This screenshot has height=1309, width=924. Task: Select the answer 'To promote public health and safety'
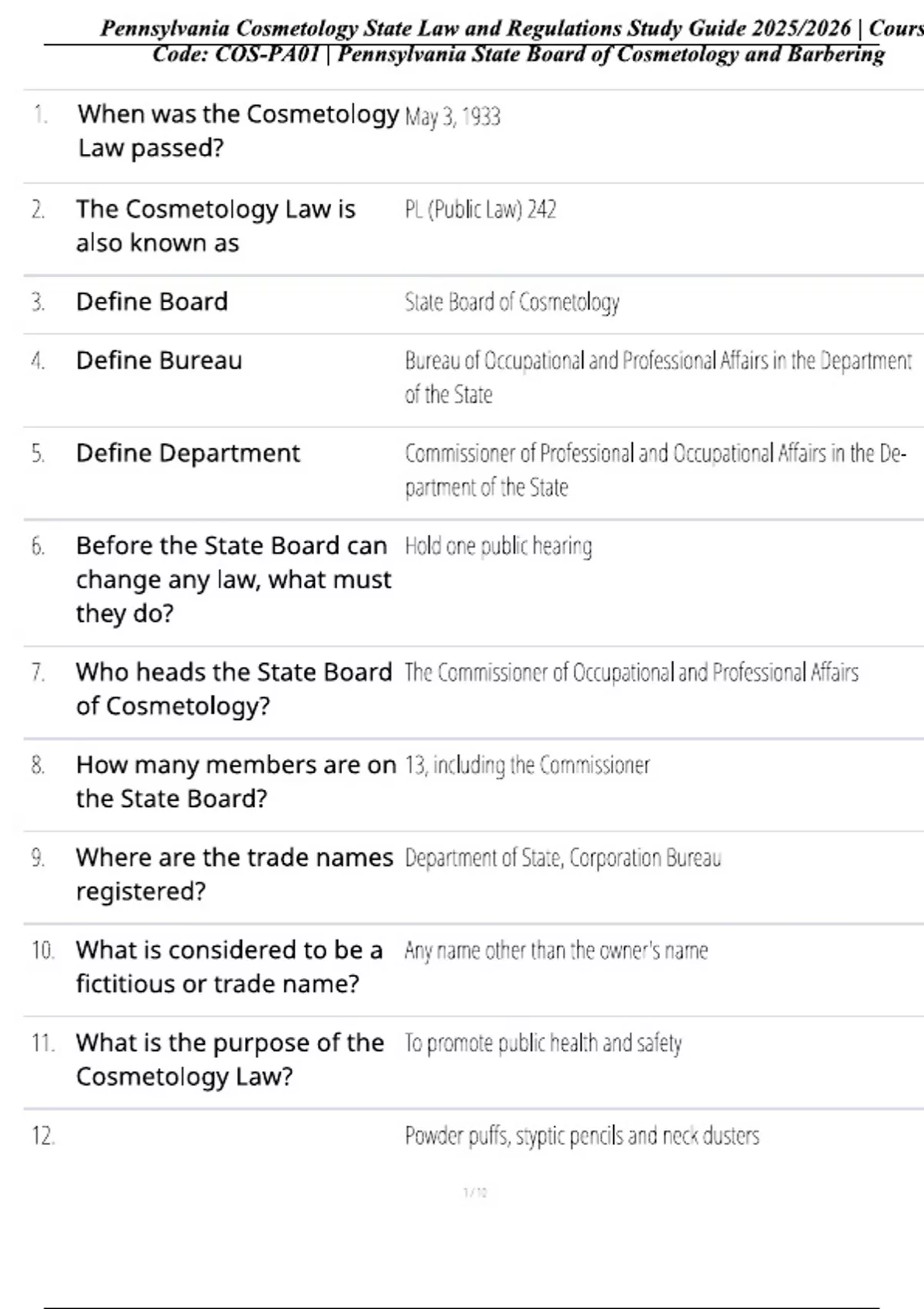point(544,1043)
